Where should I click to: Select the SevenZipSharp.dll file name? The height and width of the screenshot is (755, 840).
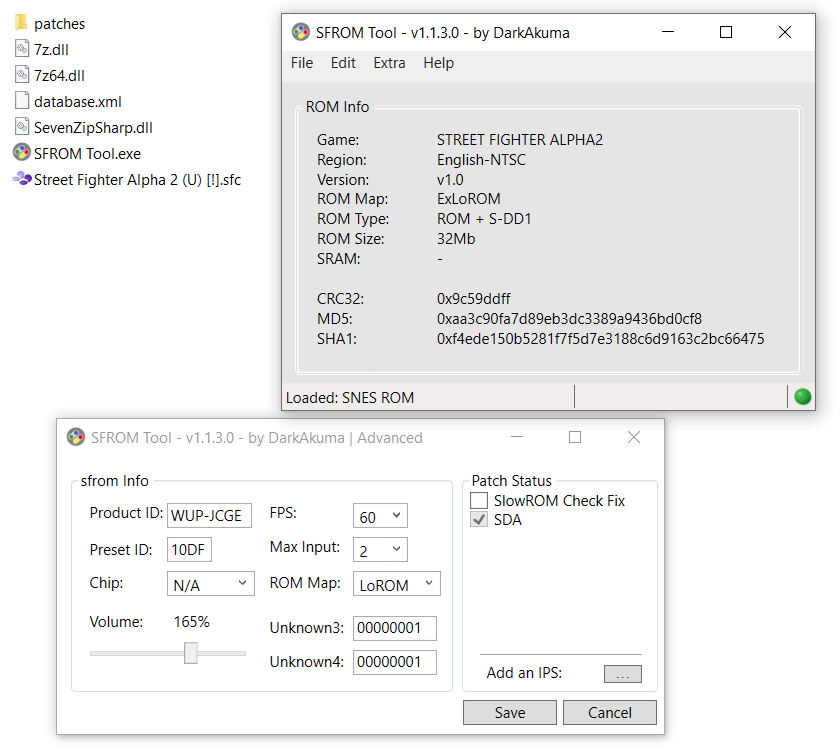93,128
